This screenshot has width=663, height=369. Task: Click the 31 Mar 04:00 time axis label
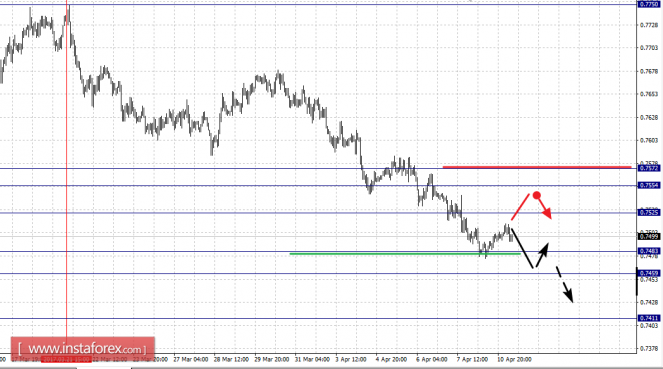point(312,359)
